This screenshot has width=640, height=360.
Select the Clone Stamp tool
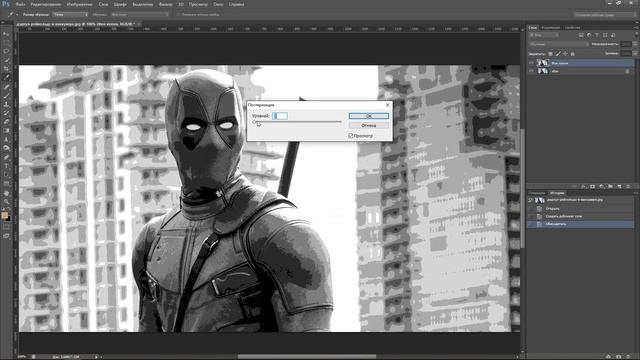pos(6,104)
